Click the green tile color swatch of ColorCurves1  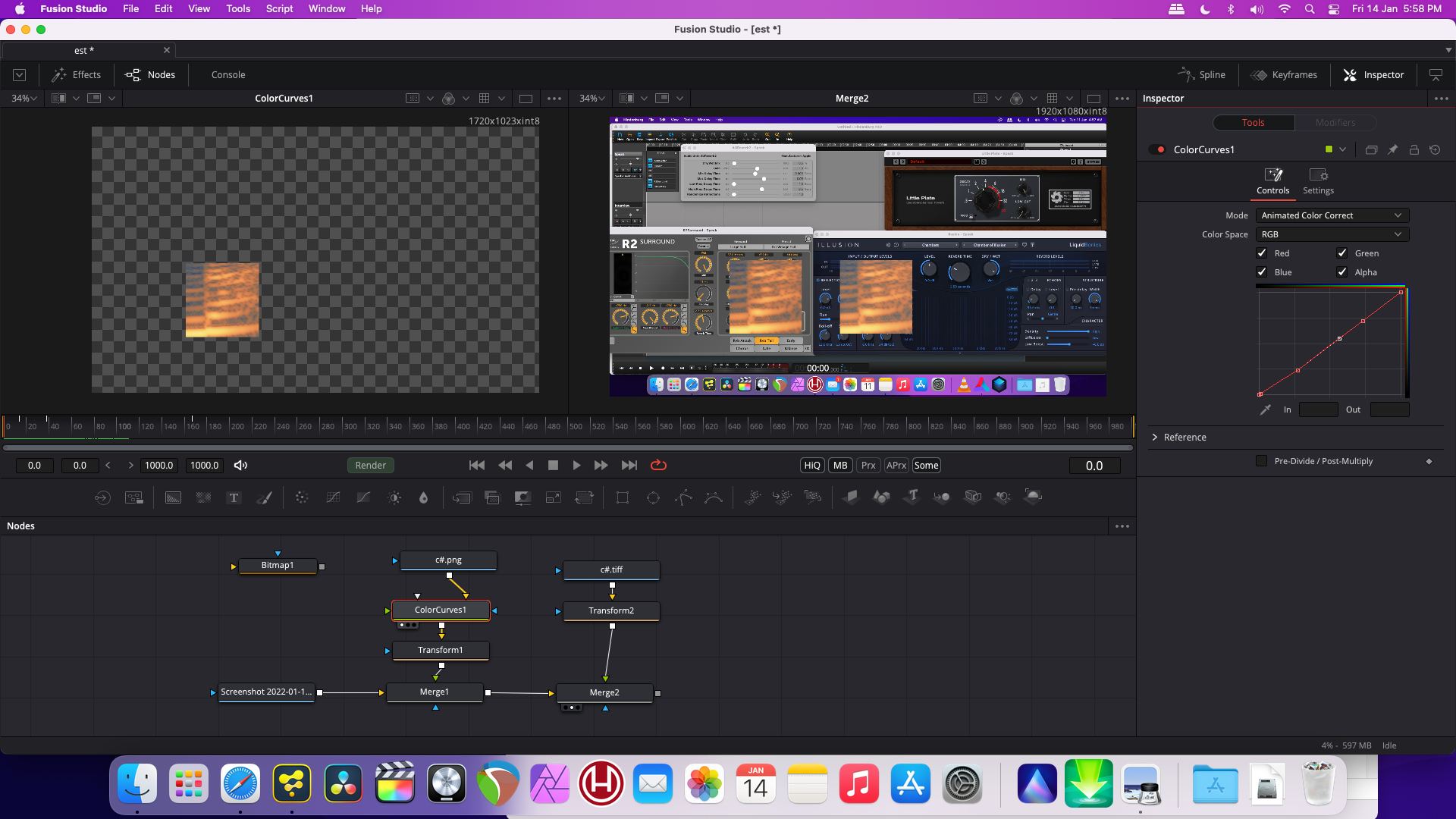[1329, 149]
